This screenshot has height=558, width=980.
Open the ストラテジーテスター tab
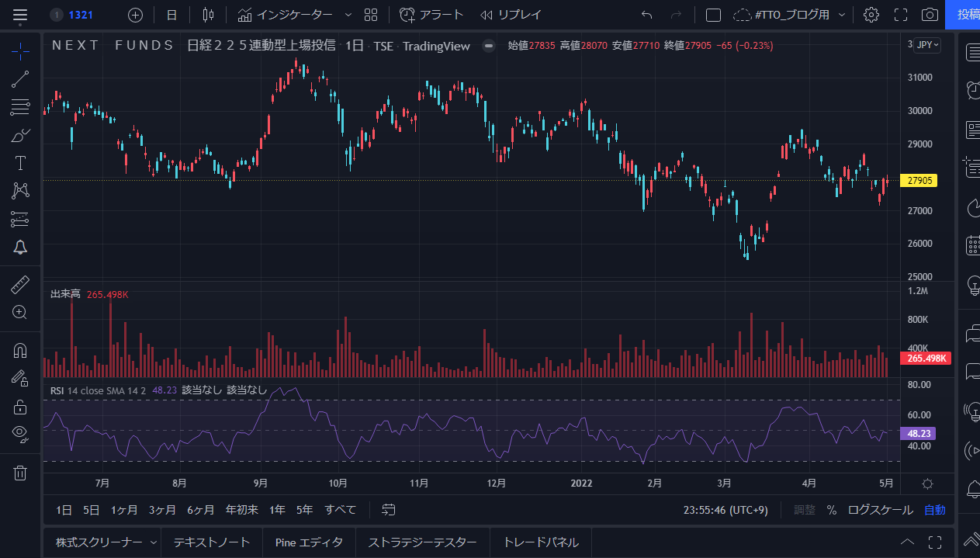[x=422, y=542]
